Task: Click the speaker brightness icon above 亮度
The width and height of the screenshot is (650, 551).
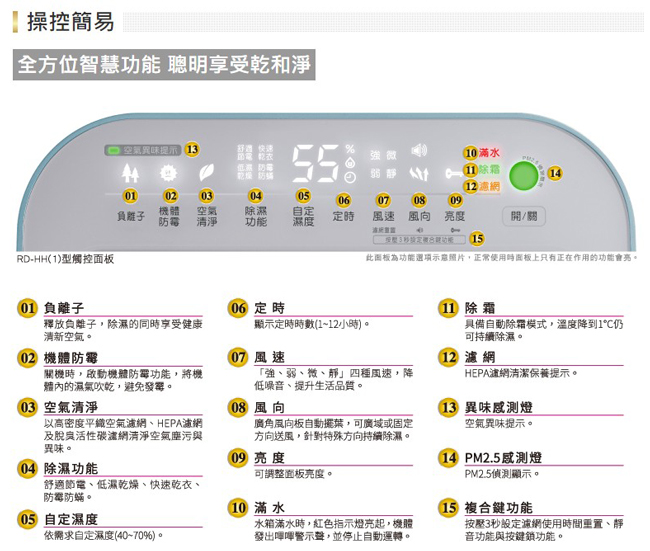Action: tap(420, 152)
